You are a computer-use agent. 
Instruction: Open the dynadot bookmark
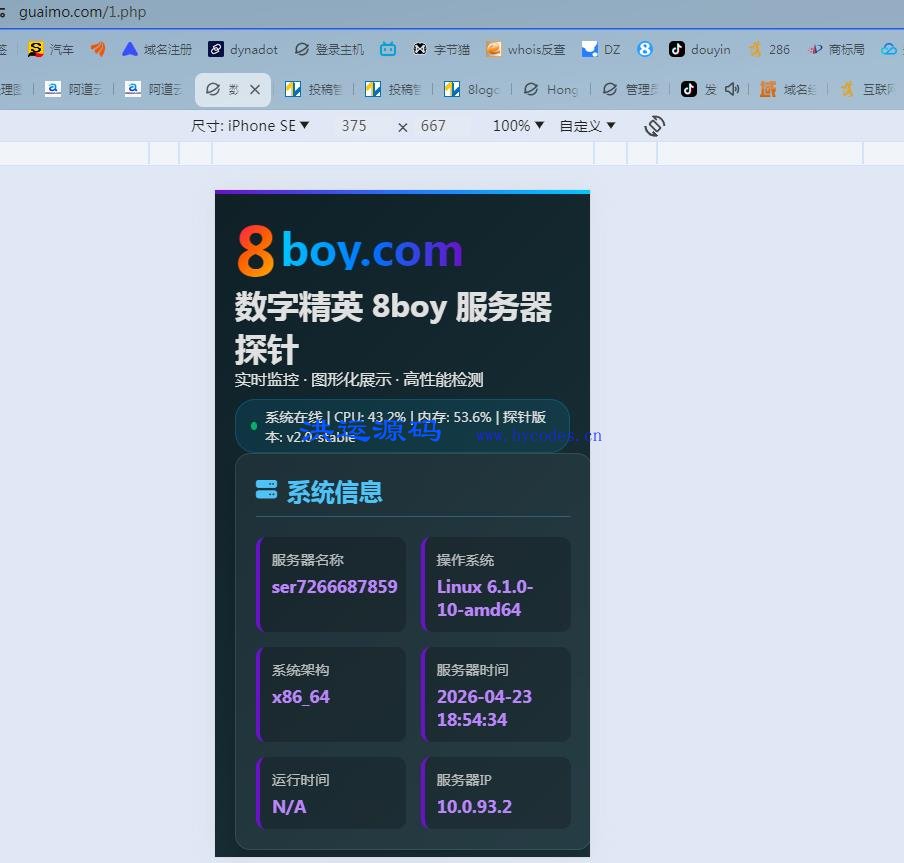tap(243, 50)
